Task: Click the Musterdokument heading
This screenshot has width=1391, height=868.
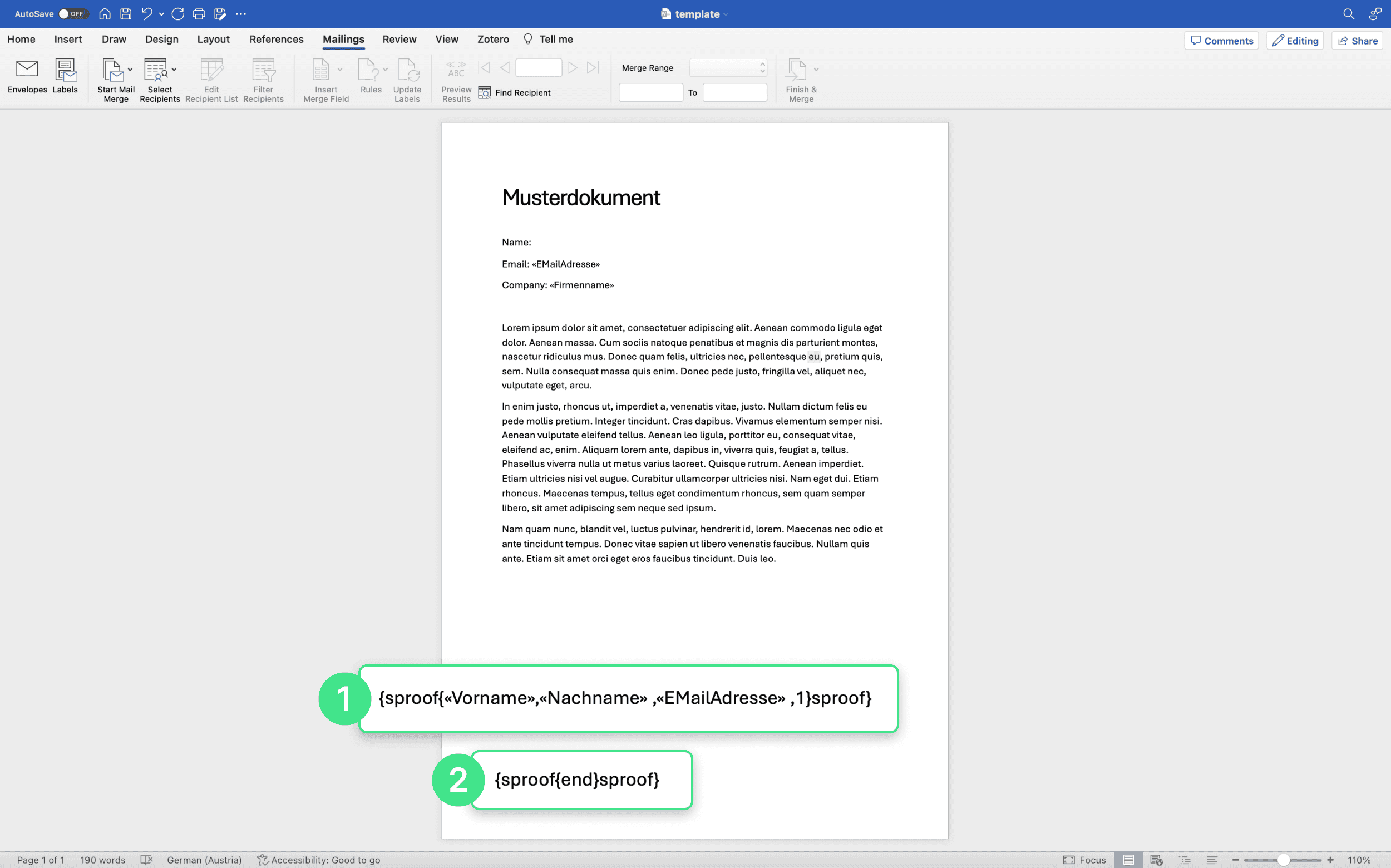Action: [x=581, y=198]
